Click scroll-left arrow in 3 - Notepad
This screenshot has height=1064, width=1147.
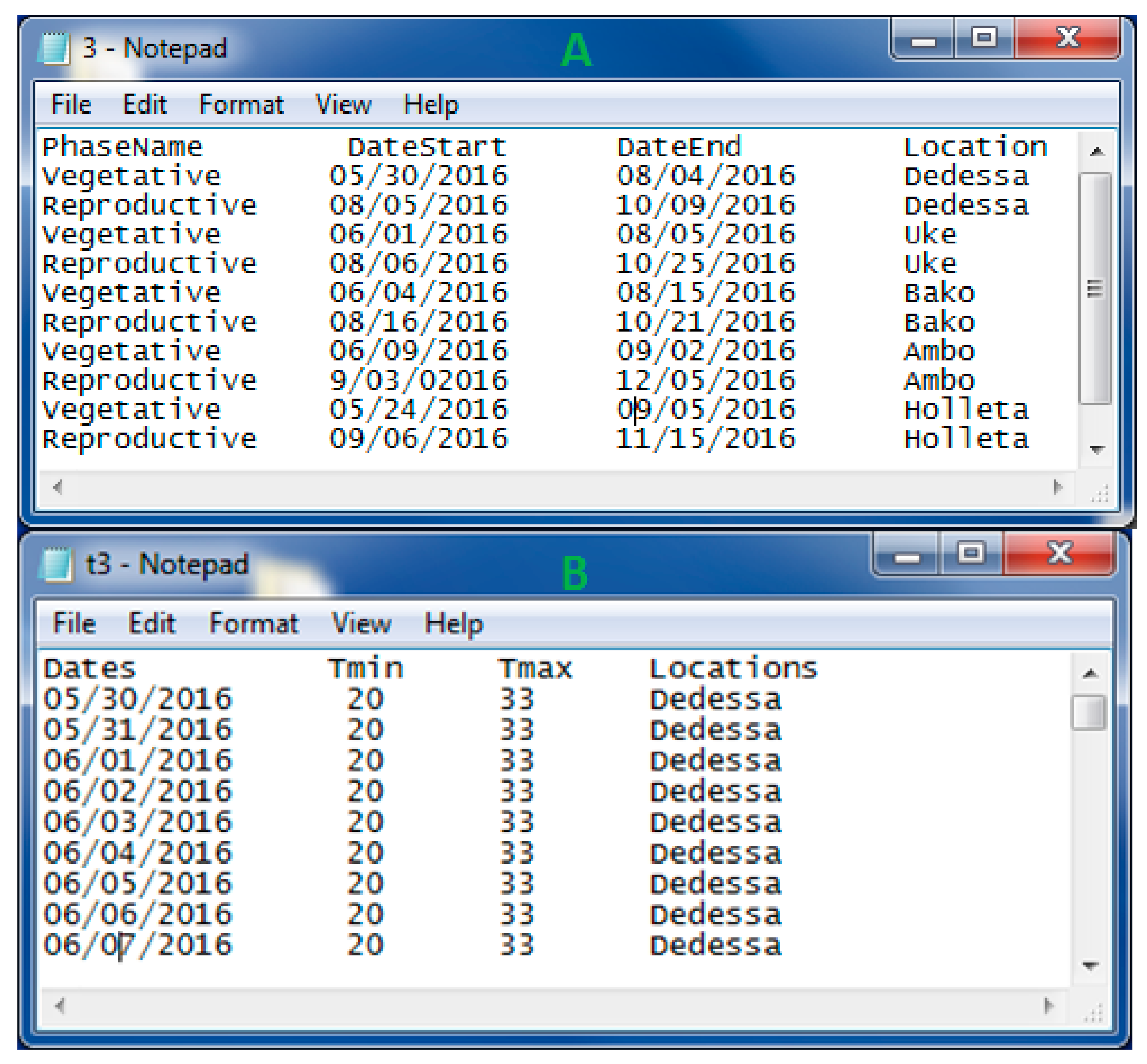point(58,488)
